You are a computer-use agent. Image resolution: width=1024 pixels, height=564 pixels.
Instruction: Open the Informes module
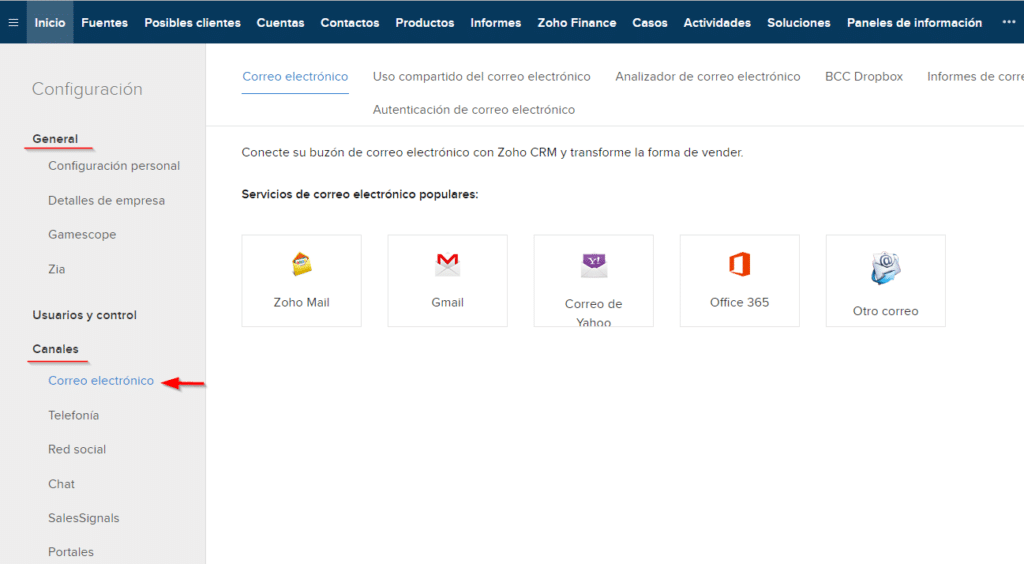click(496, 22)
